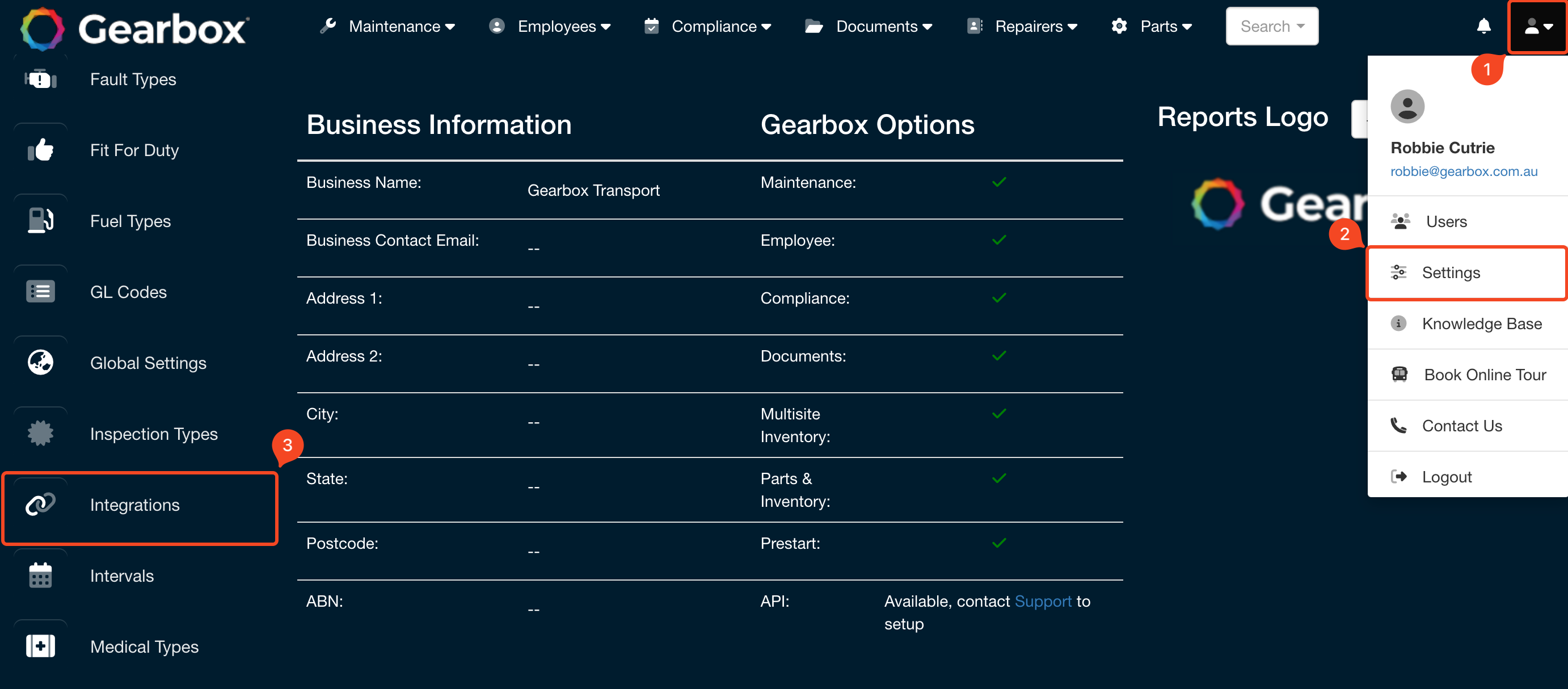This screenshot has width=1568, height=689.
Task: Open Global Settings page
Action: tap(148, 363)
